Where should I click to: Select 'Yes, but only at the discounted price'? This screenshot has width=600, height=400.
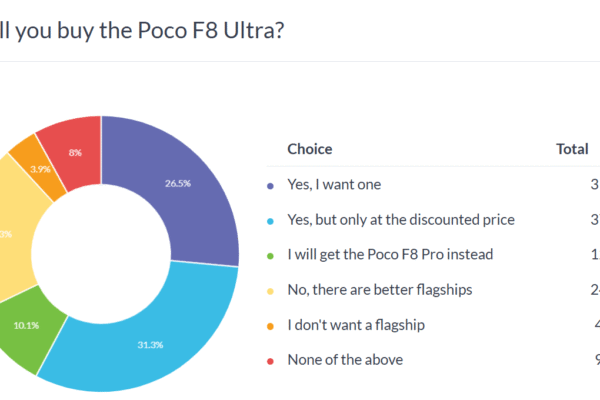[387, 220]
